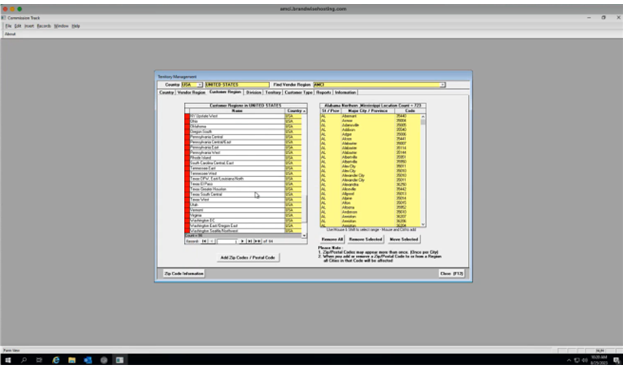Jump to last record navigation arrow
This screenshot has width=623, height=371.
click(250, 241)
